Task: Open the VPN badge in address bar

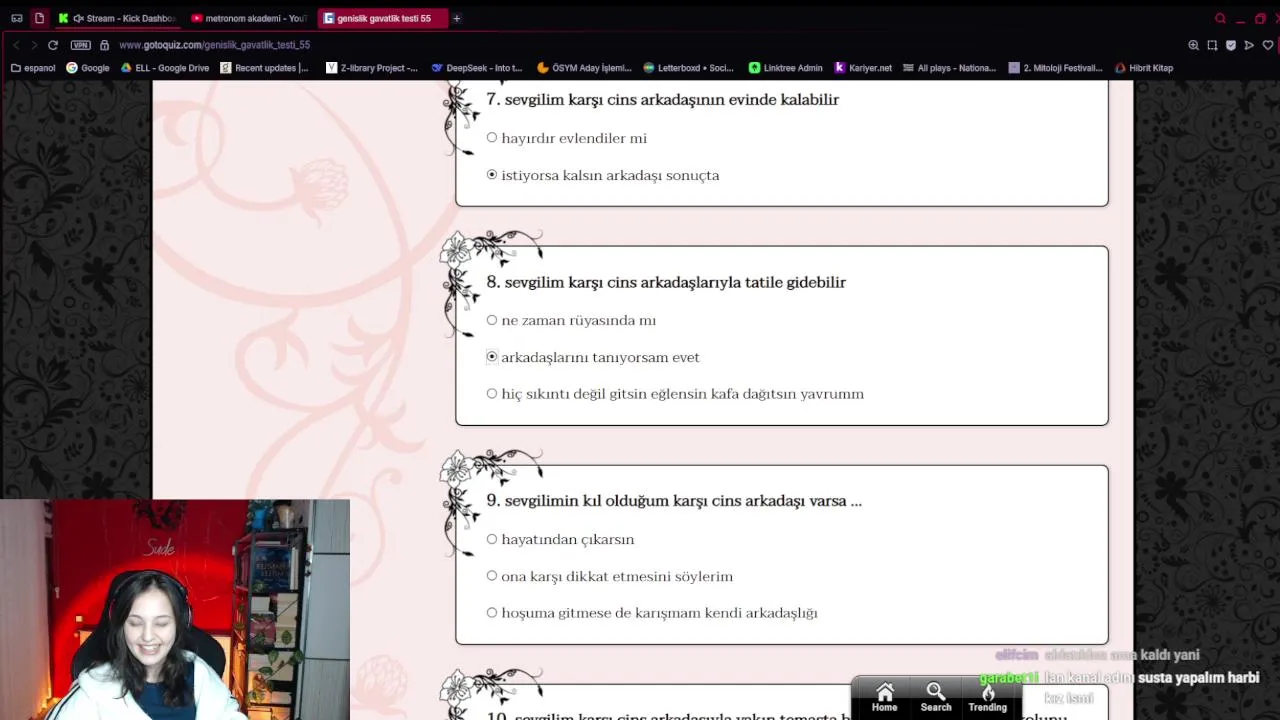Action: point(81,45)
